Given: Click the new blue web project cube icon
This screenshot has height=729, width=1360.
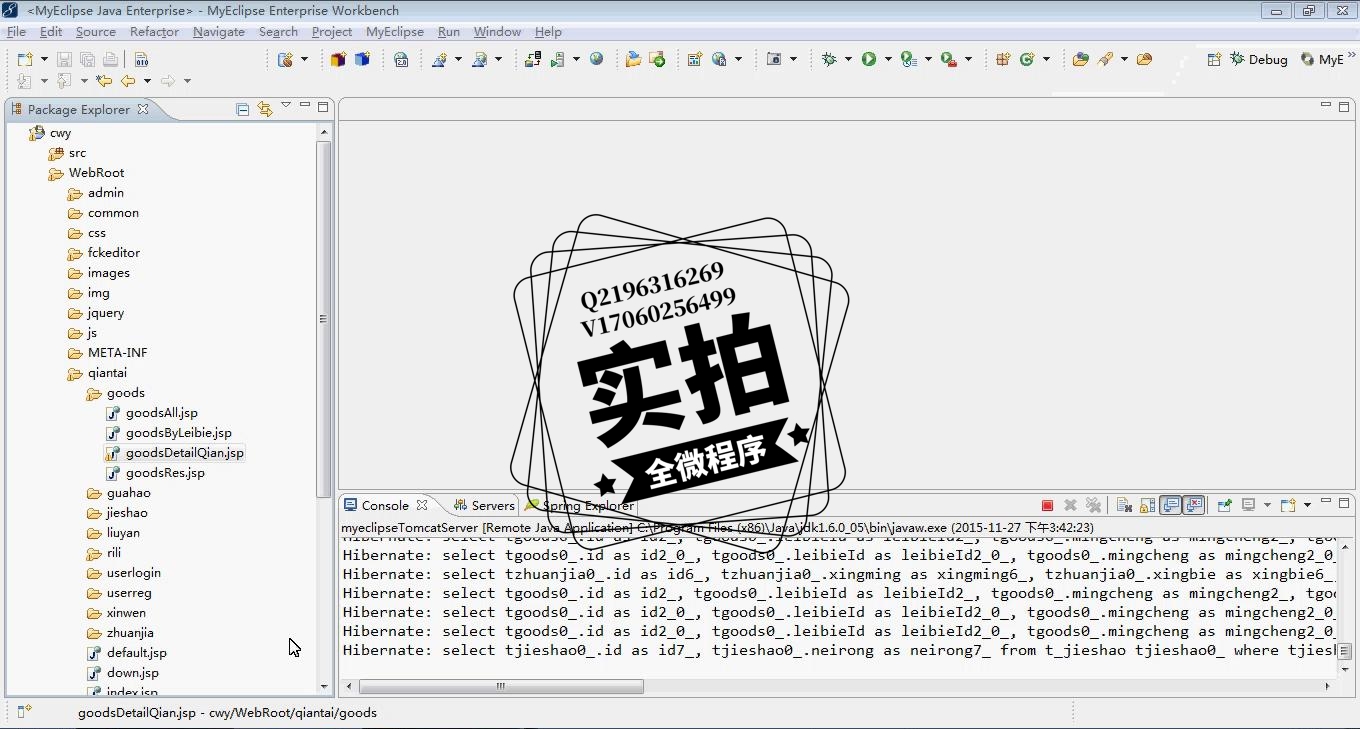Looking at the screenshot, I should 362,59.
